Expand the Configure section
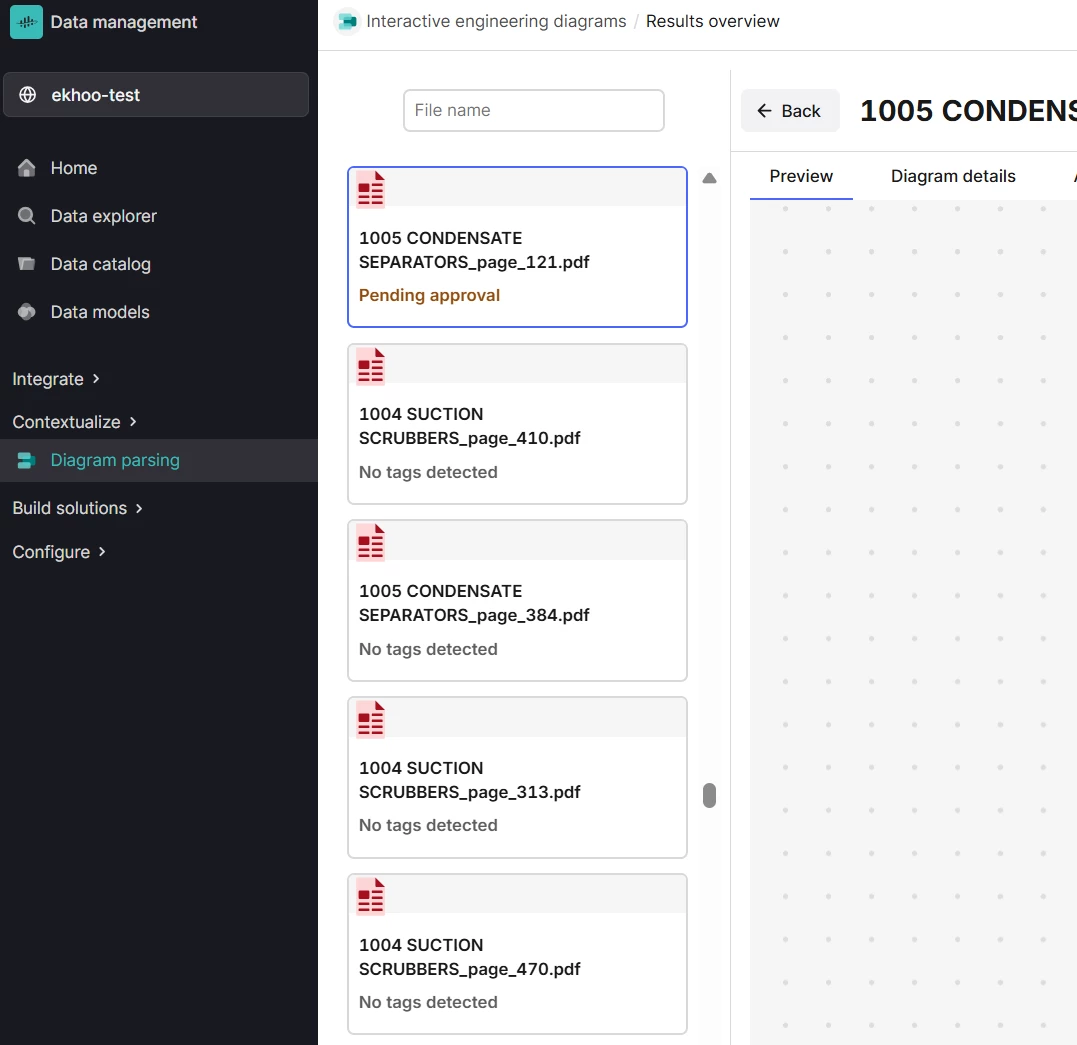 click(x=59, y=552)
